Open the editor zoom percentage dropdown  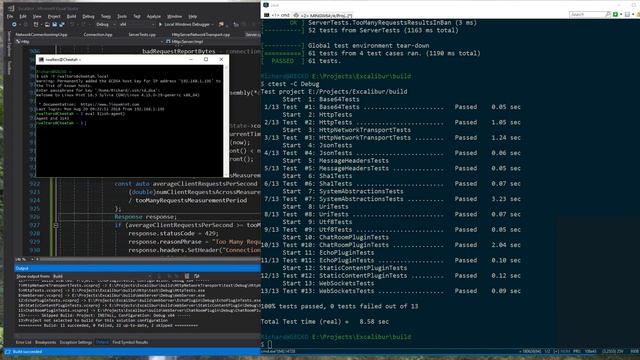point(25,259)
